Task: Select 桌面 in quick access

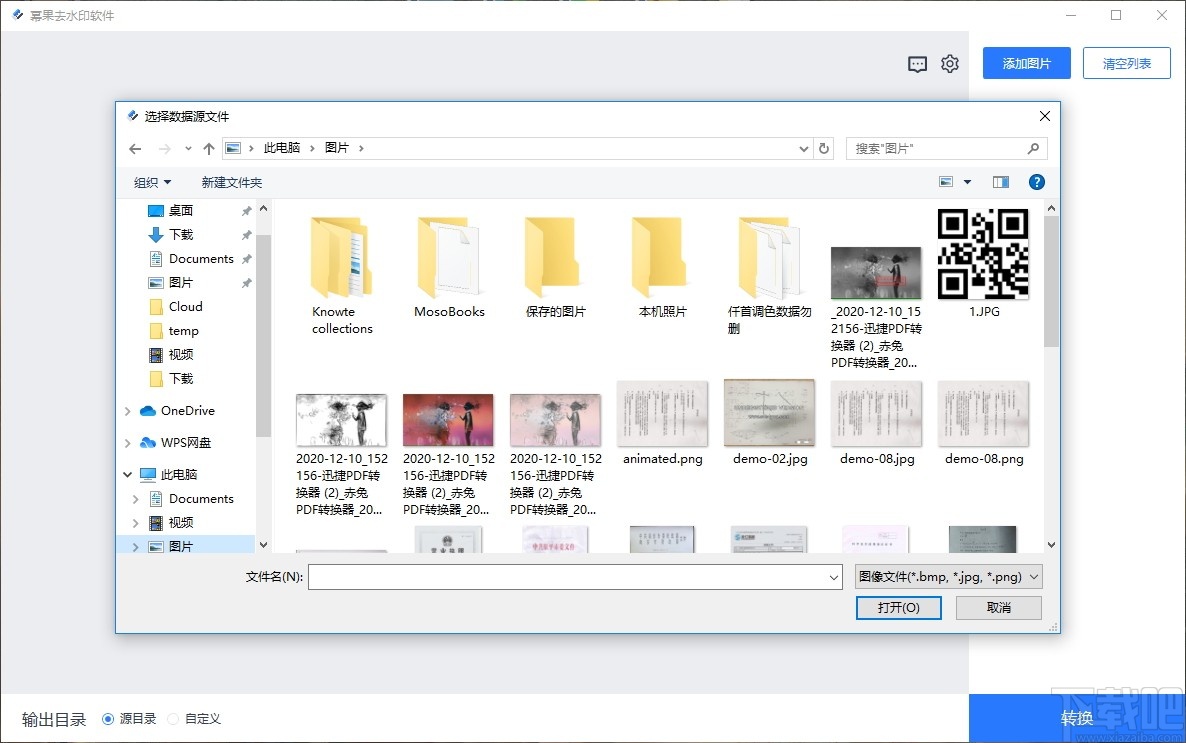Action: [x=181, y=210]
